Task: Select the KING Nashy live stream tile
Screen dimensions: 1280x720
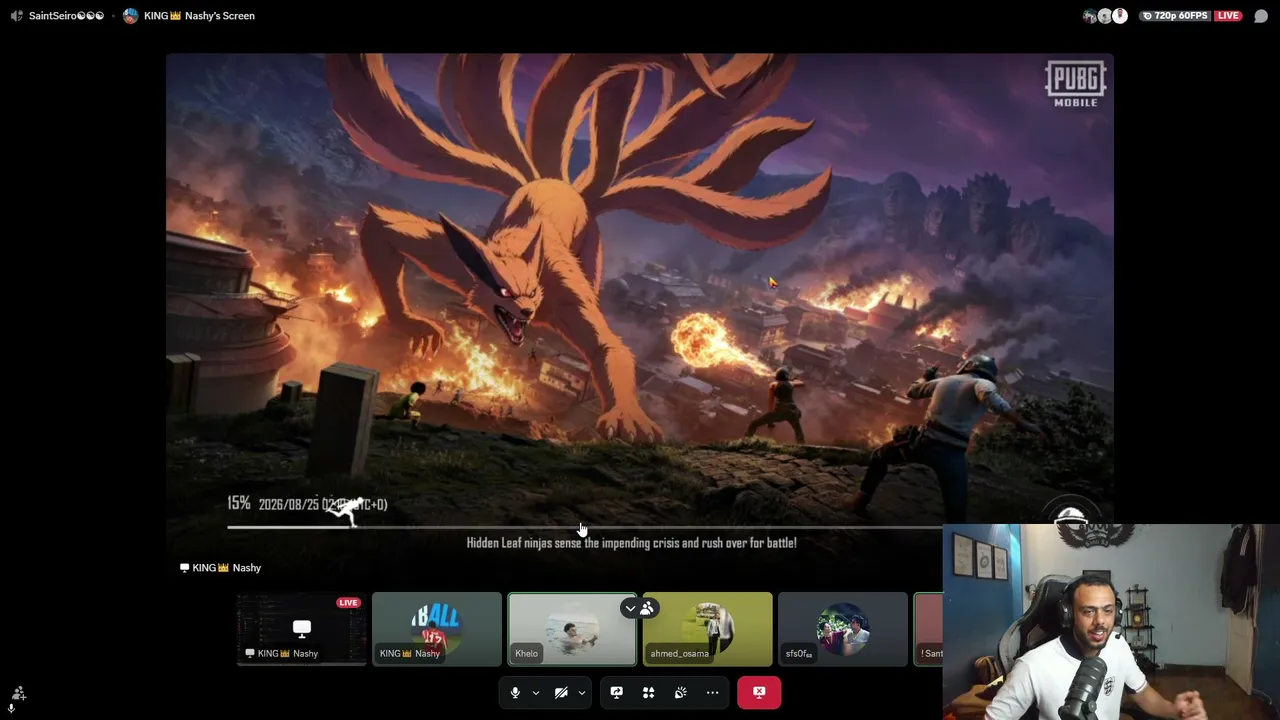Action: coord(301,629)
